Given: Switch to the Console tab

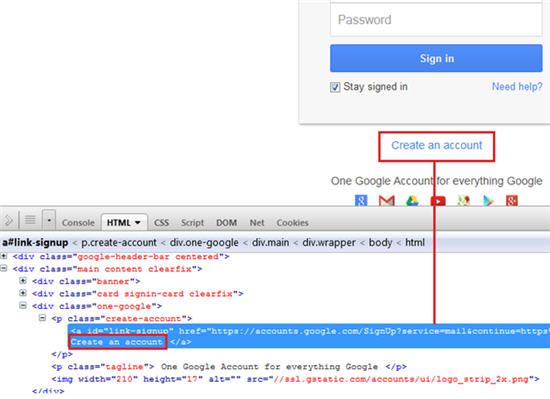Looking at the screenshot, I should pyautogui.click(x=78, y=223).
